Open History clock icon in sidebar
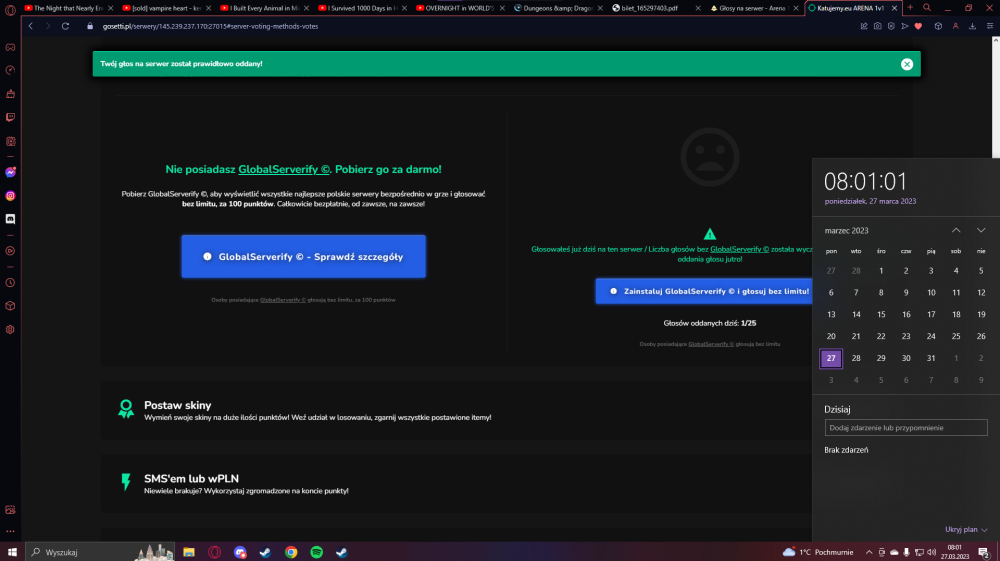This screenshot has width=1000, height=561. coord(10,282)
